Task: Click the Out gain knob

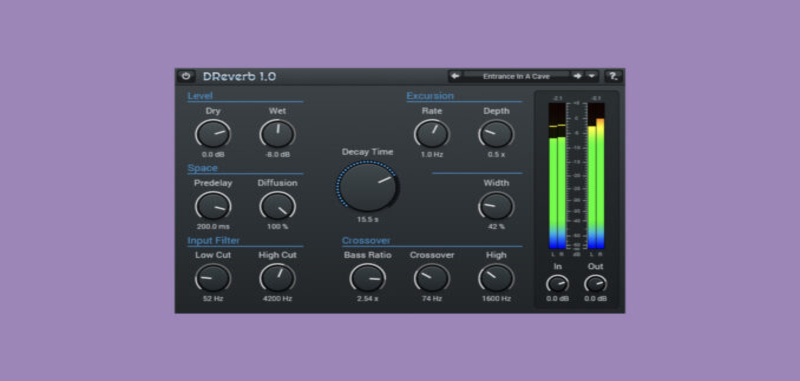Action: tap(595, 284)
